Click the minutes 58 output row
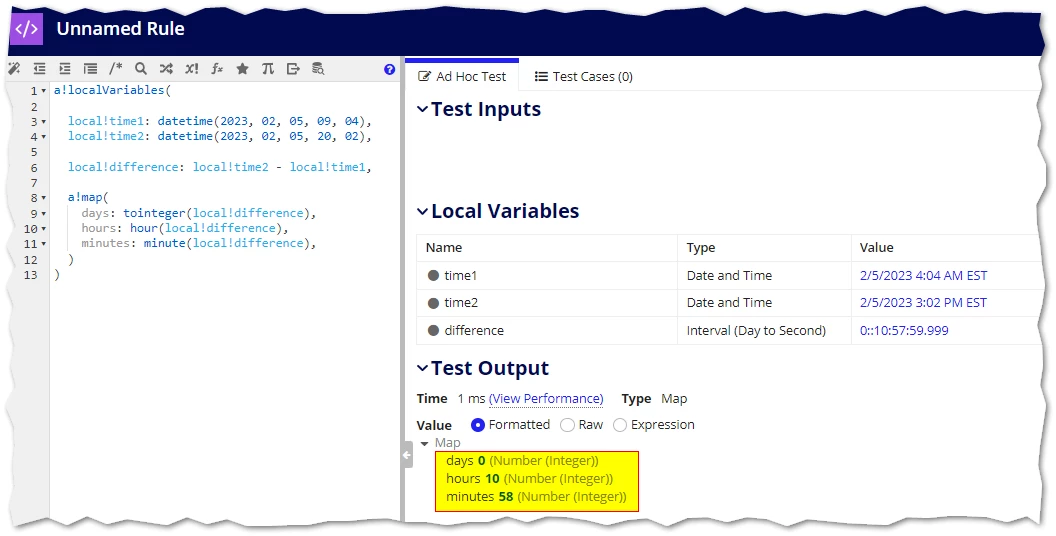 tap(536, 497)
